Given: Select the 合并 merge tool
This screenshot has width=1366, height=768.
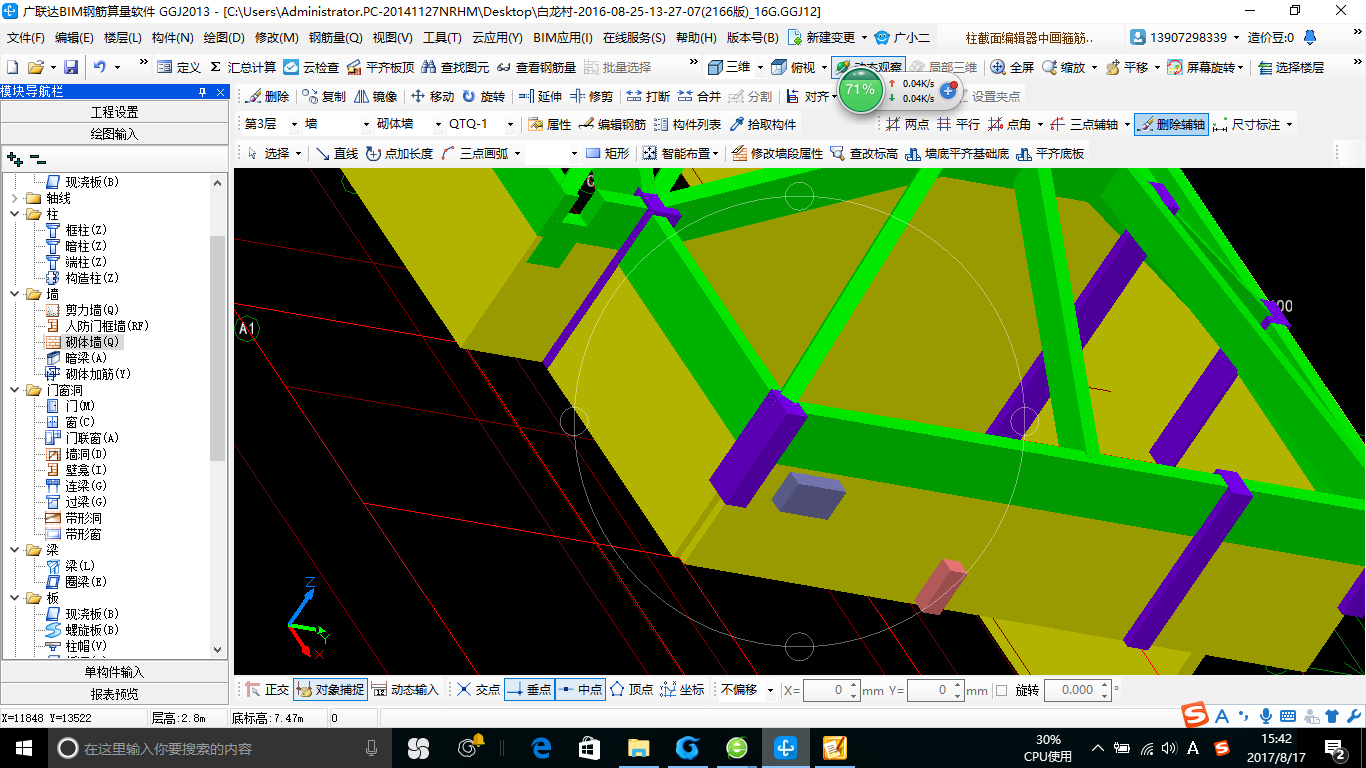Looking at the screenshot, I should point(699,97).
